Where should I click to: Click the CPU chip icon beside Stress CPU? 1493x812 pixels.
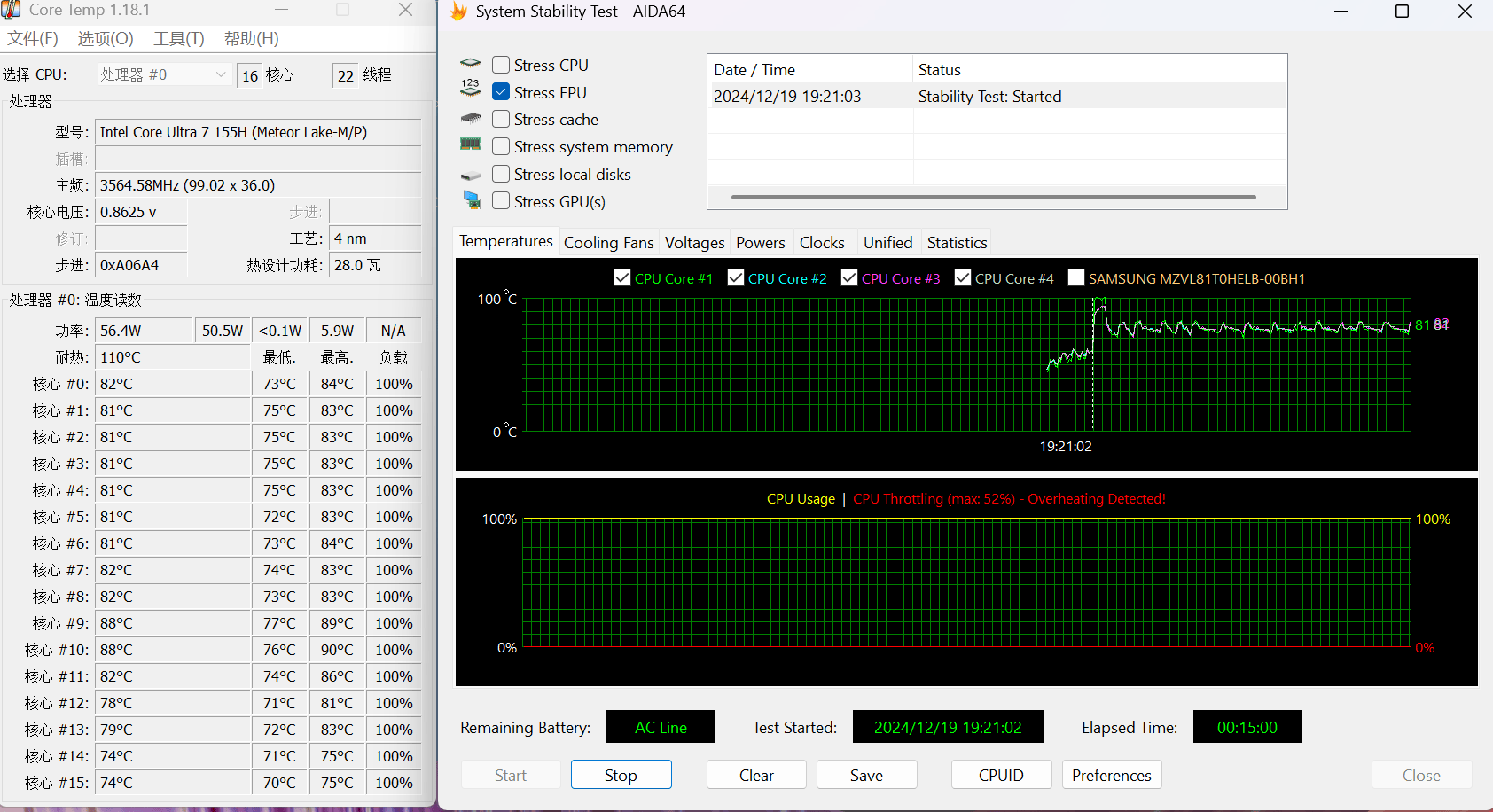(x=470, y=64)
